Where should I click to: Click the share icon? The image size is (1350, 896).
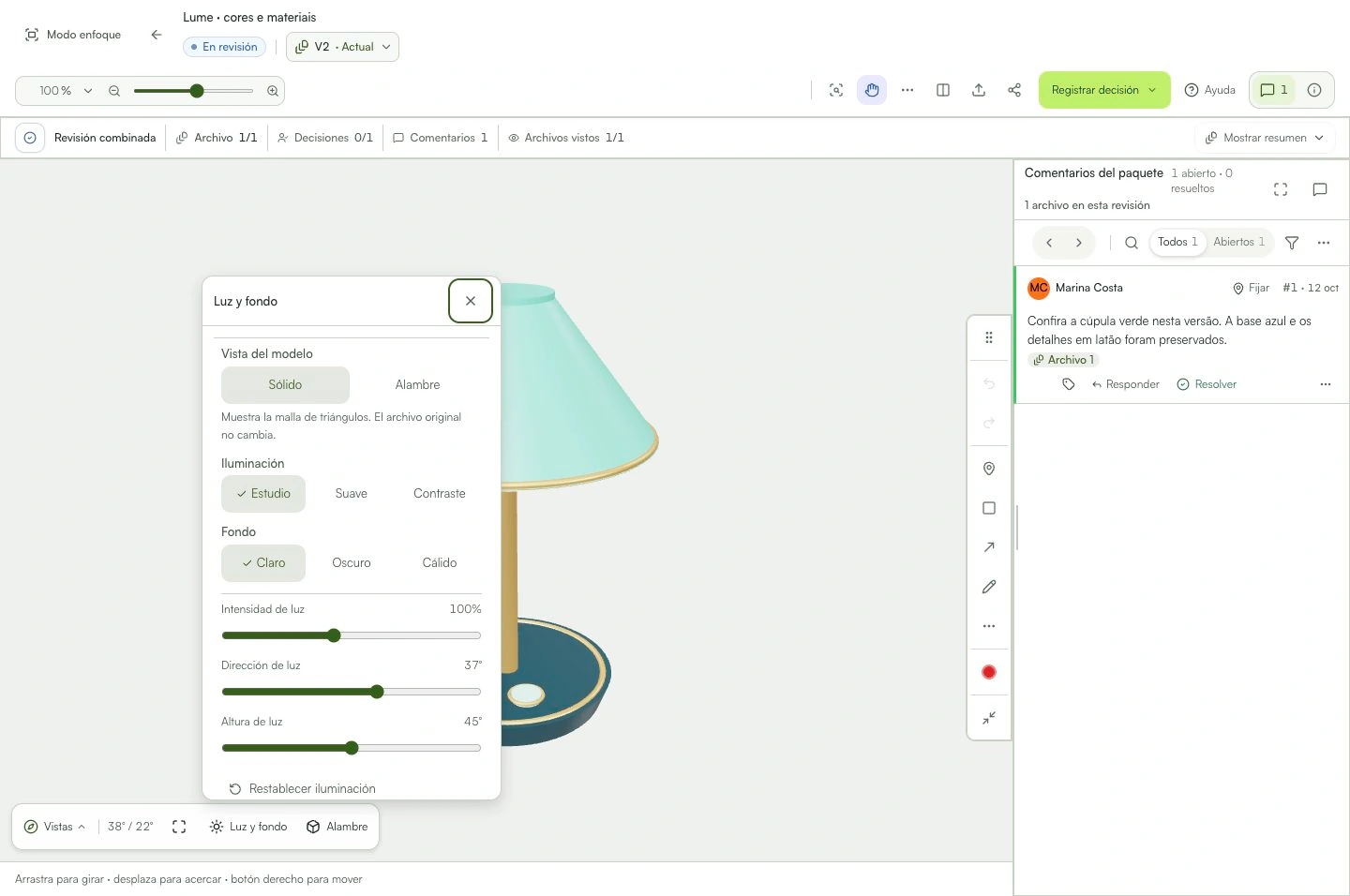(1014, 90)
